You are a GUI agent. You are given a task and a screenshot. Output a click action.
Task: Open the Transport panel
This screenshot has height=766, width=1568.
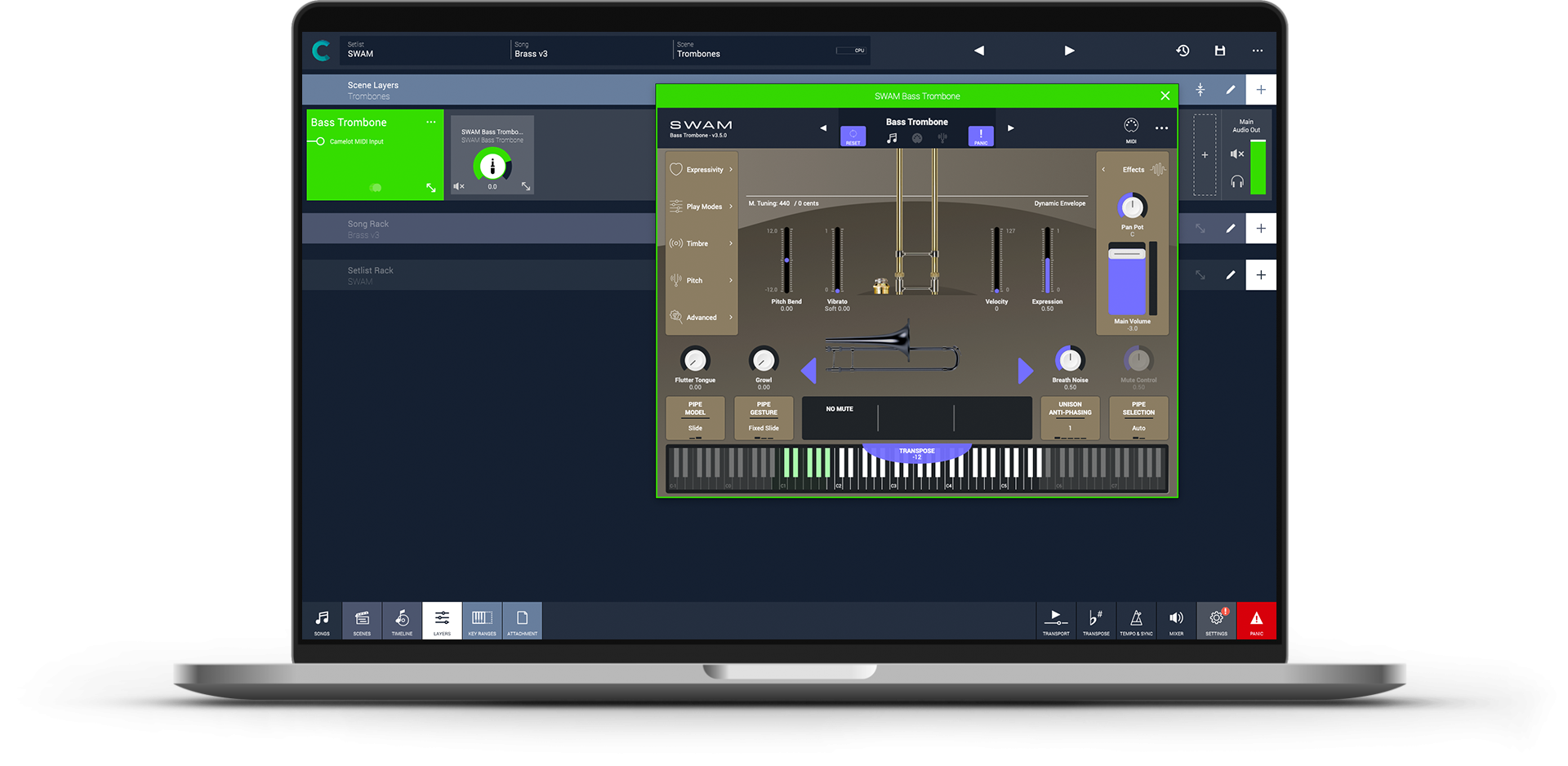click(x=1056, y=621)
